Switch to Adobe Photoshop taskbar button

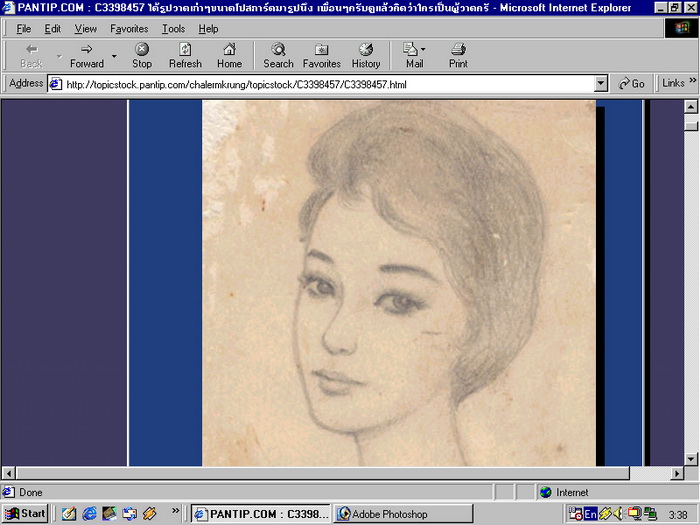point(403,514)
